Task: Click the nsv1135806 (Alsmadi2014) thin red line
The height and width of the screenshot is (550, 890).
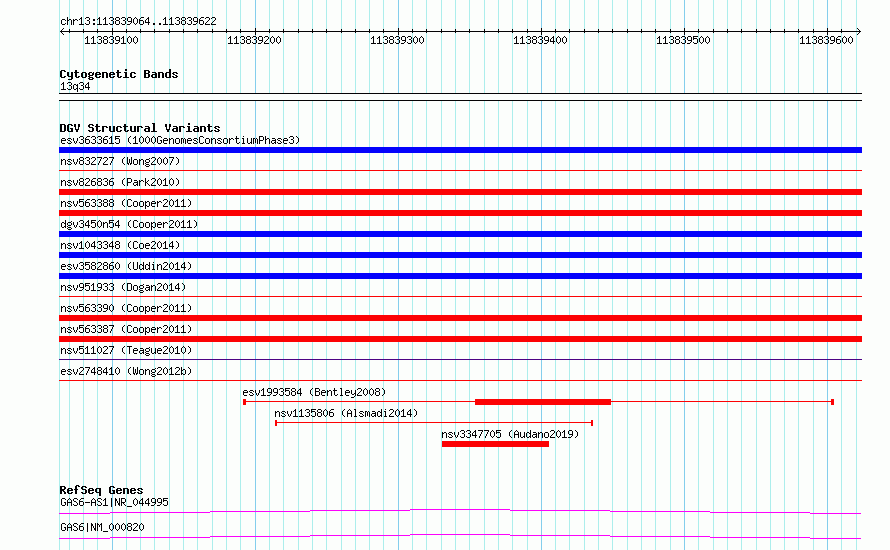Action: 434,423
